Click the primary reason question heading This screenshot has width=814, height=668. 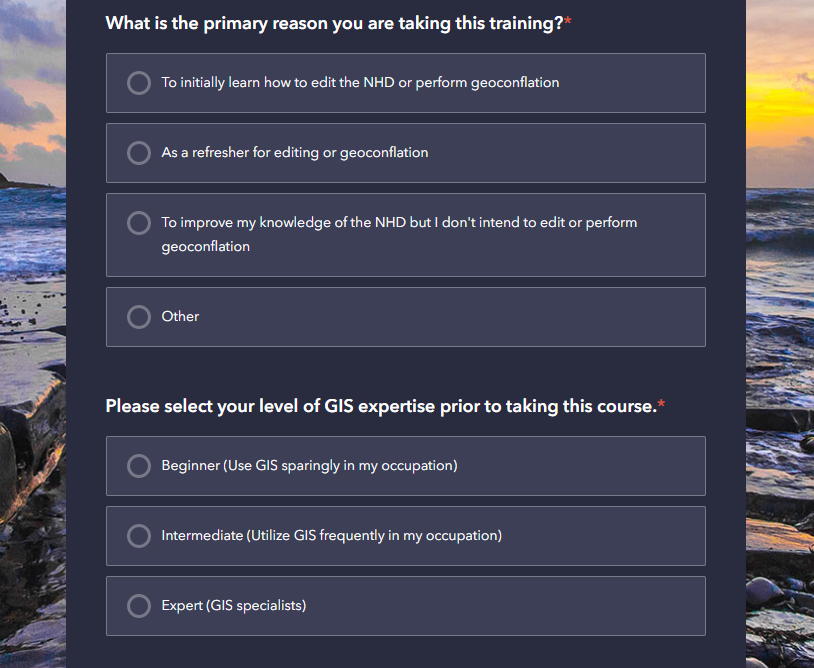click(x=334, y=23)
